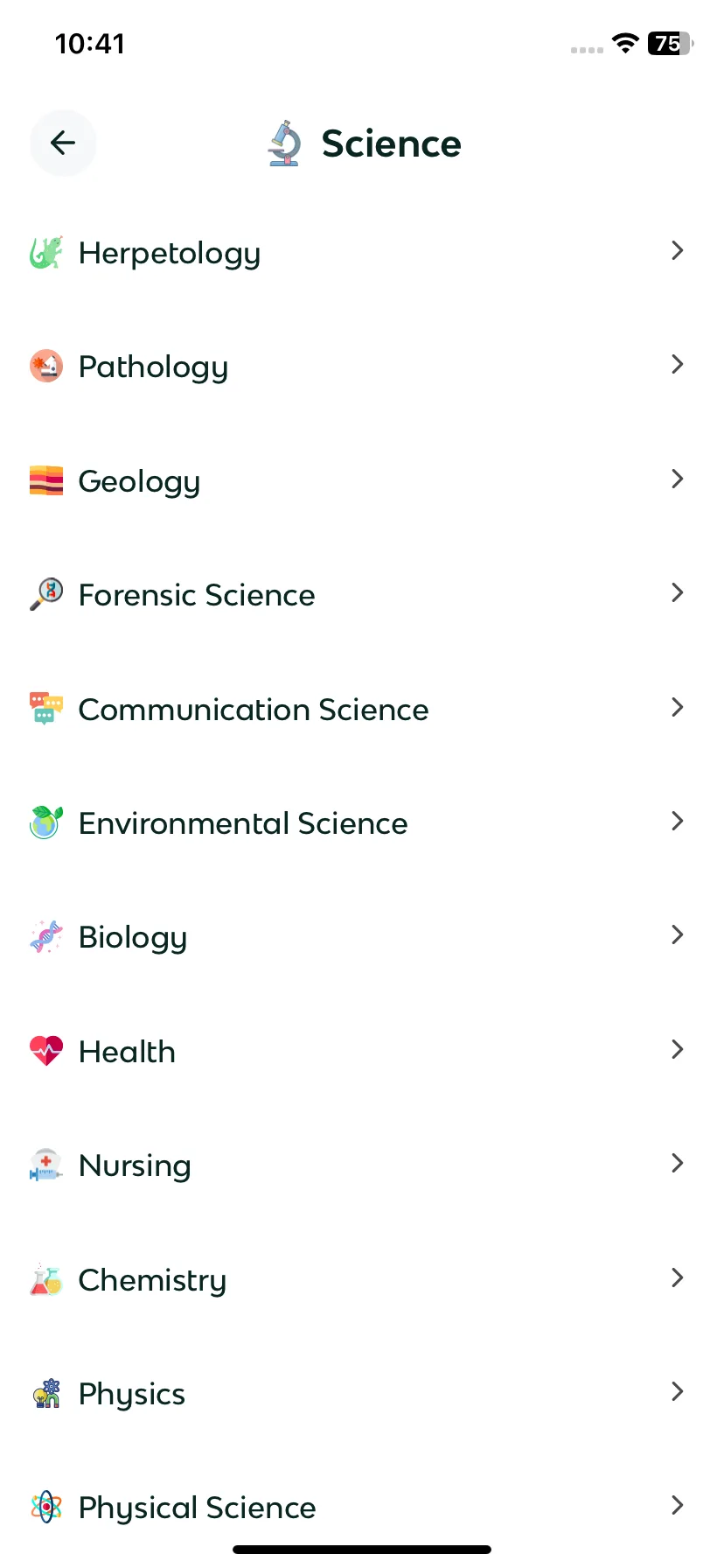The width and height of the screenshot is (724, 1568).
Task: Select the lizard icon for Herpetology
Action: 46,253
